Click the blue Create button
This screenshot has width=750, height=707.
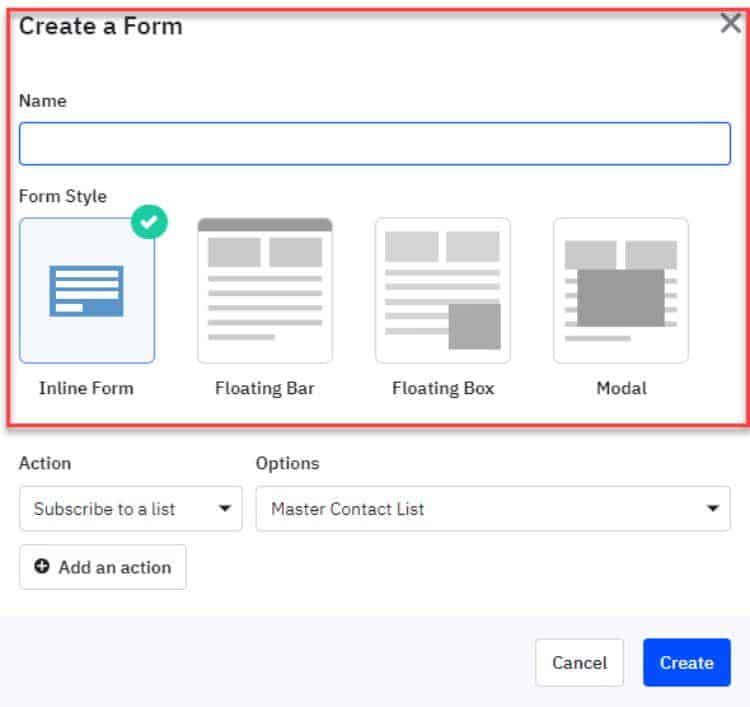point(686,663)
